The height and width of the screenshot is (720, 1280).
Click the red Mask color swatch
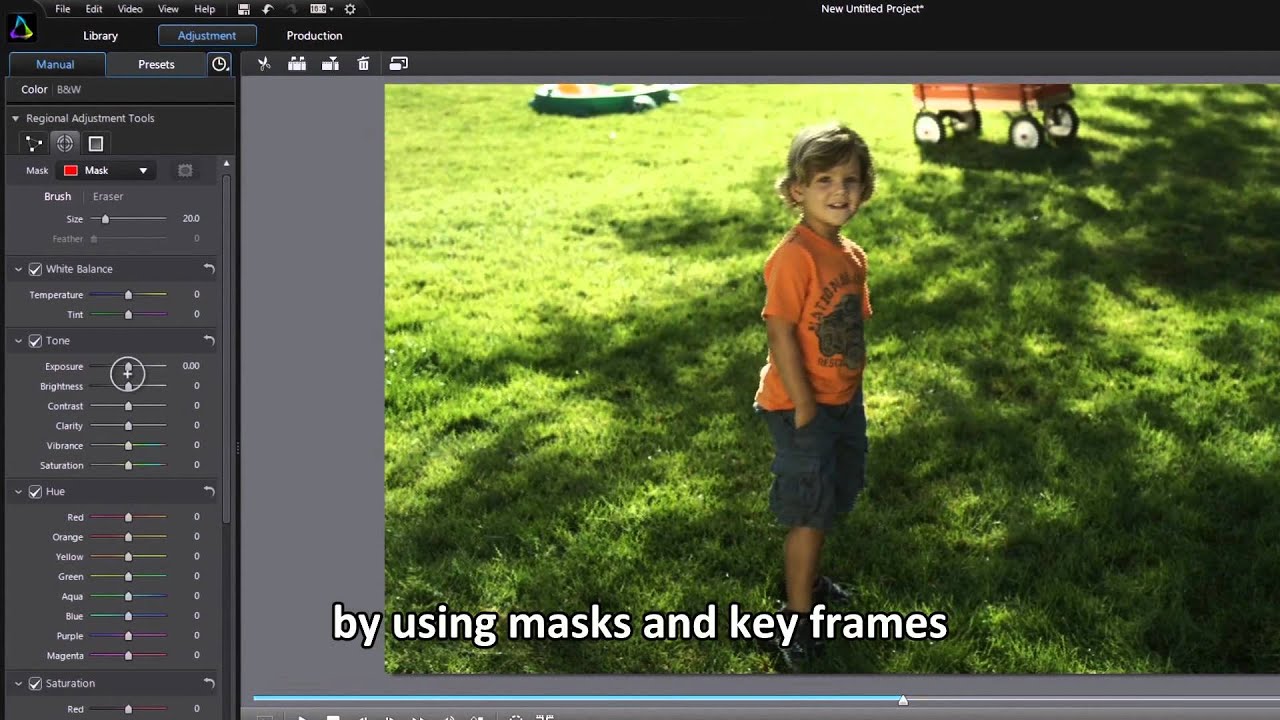[x=71, y=171]
